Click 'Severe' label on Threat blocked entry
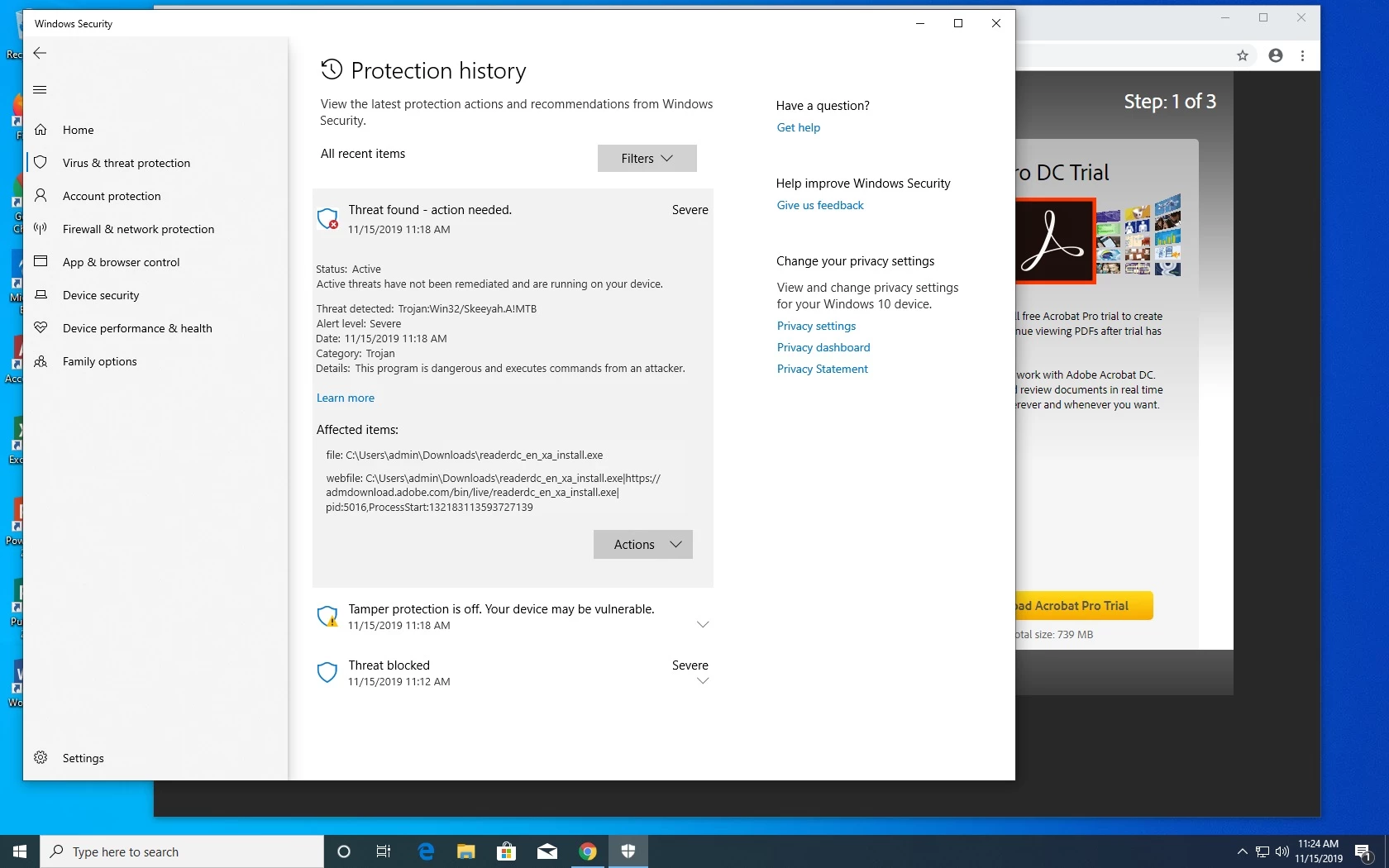 coord(690,665)
